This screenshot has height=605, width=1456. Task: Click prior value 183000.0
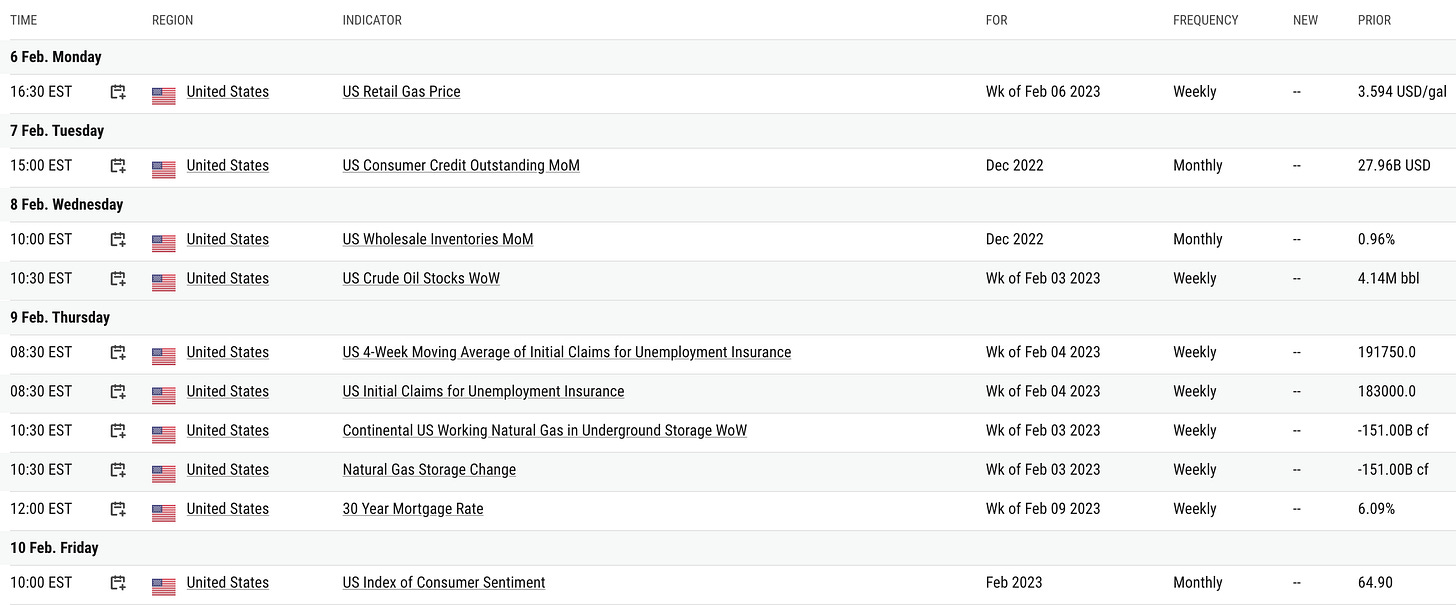[x=1386, y=392]
